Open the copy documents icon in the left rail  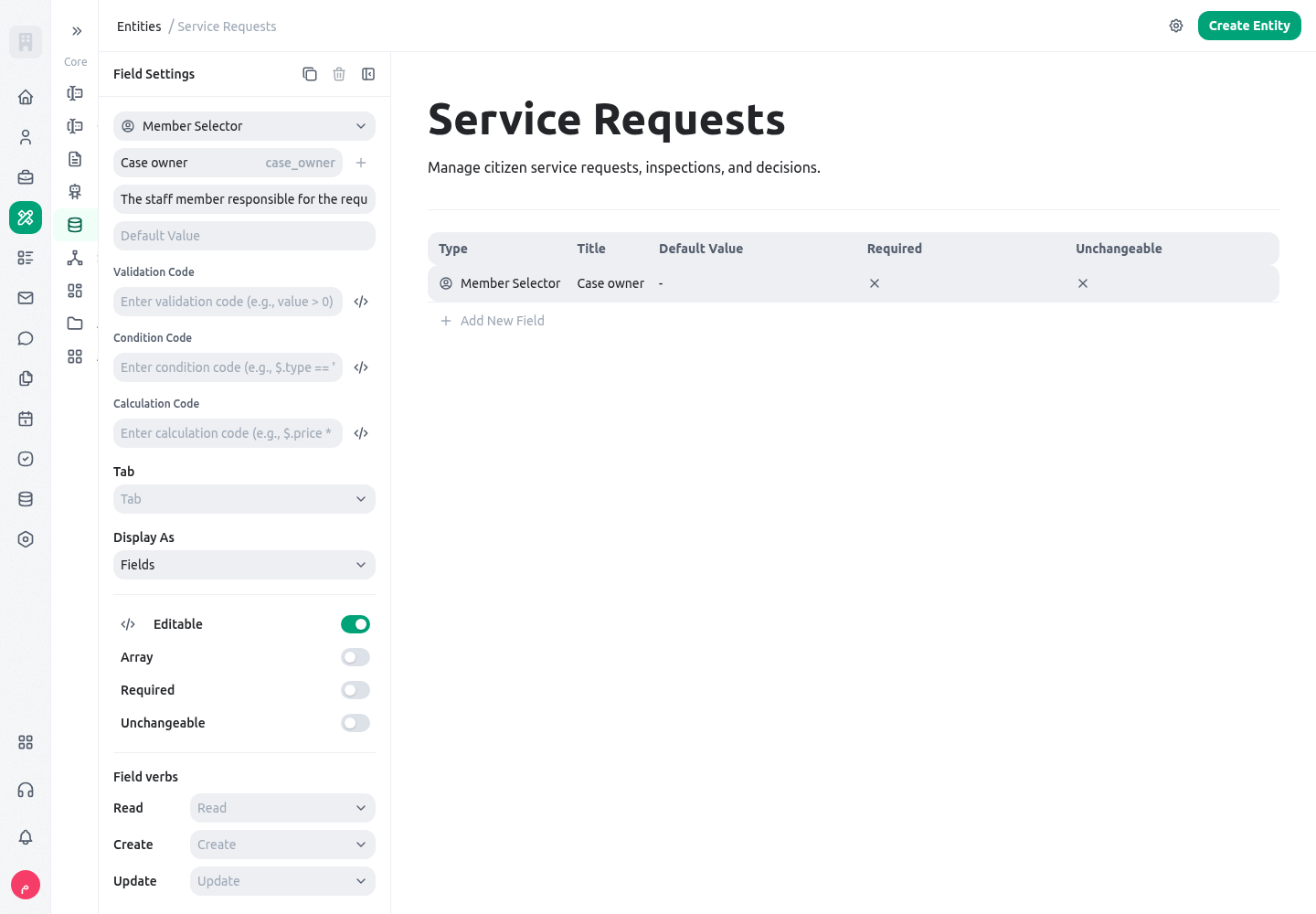click(x=26, y=378)
